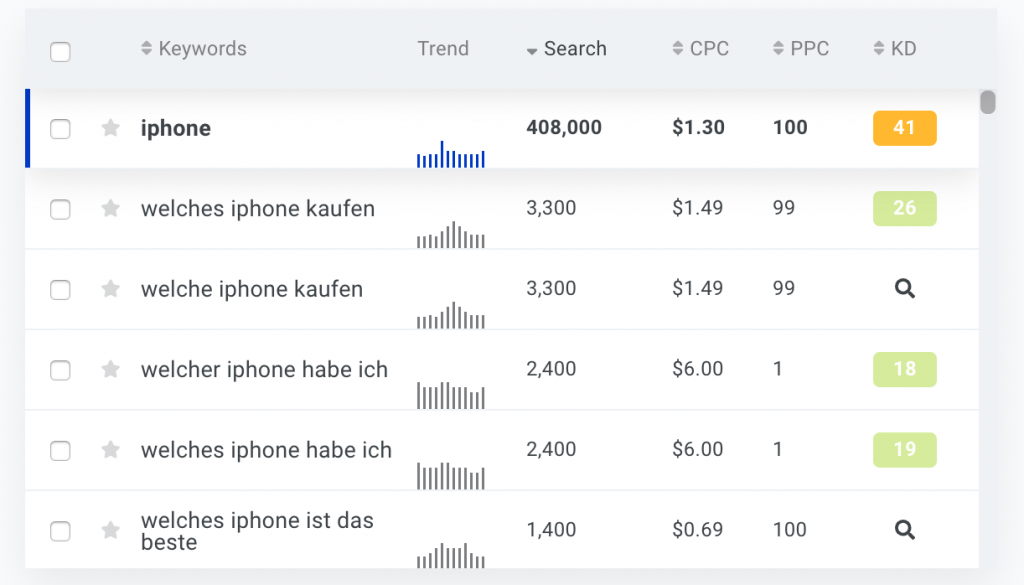
Task: Click star next to 'welcher iphone habe ich'
Action: pyautogui.click(x=111, y=369)
